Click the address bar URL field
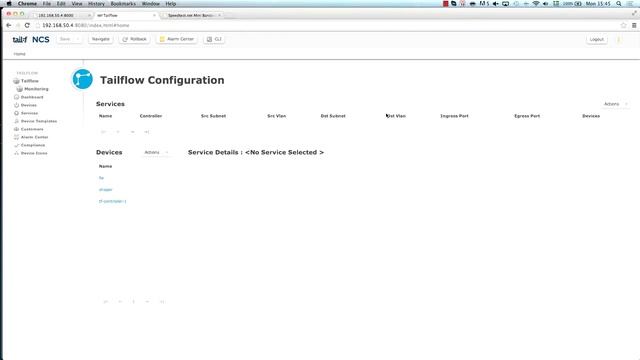 pos(327,25)
